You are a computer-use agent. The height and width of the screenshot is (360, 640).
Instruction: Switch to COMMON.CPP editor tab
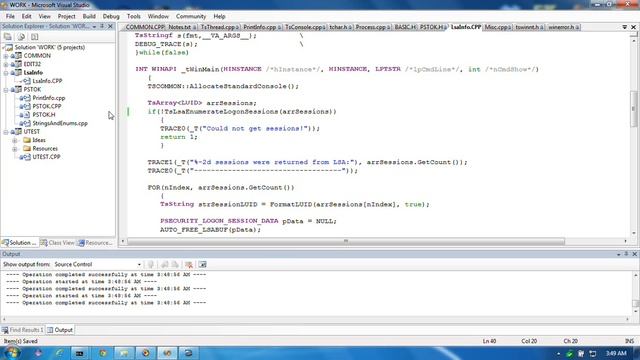[144, 27]
